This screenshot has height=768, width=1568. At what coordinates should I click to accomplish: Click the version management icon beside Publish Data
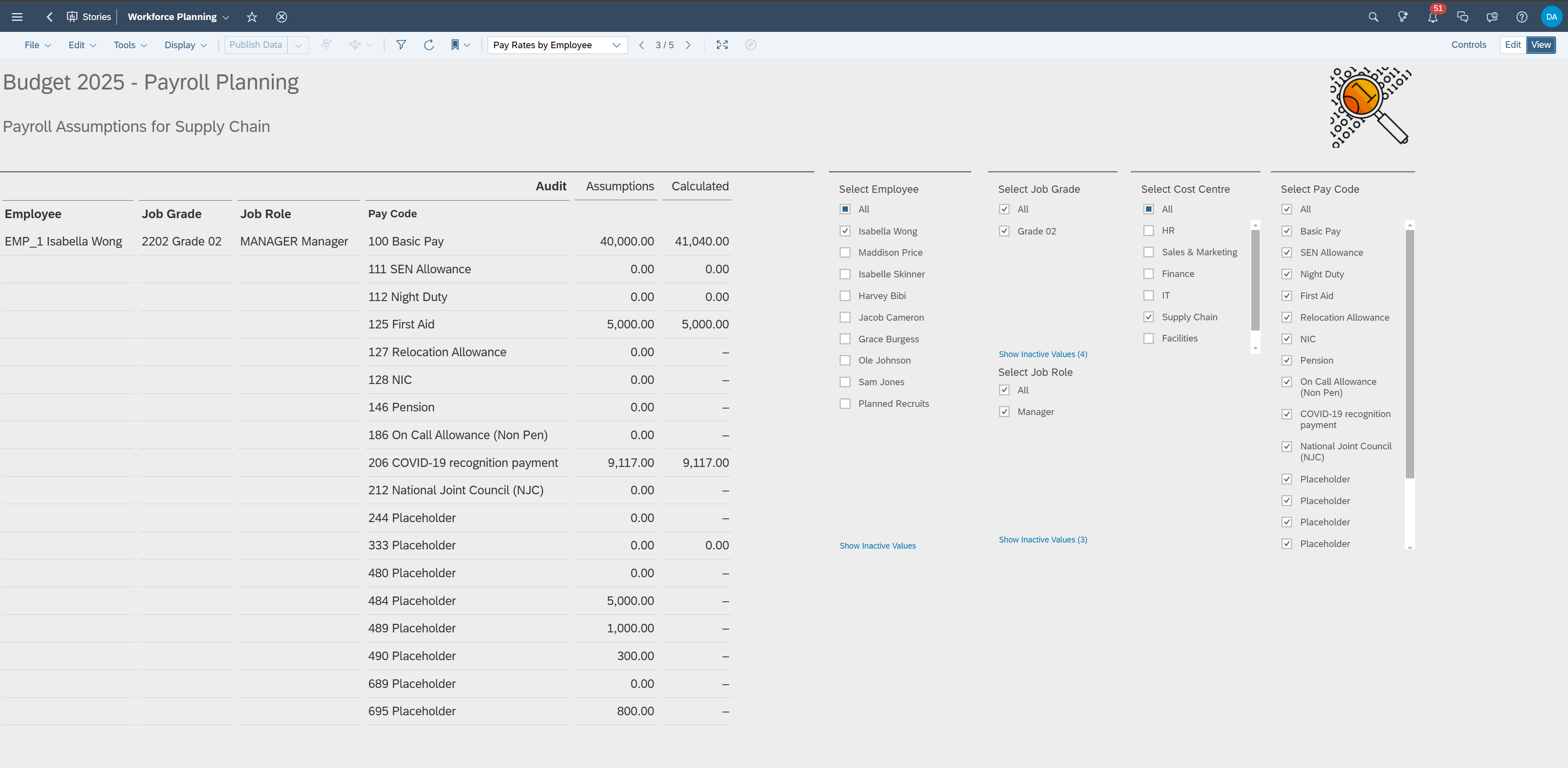[326, 45]
